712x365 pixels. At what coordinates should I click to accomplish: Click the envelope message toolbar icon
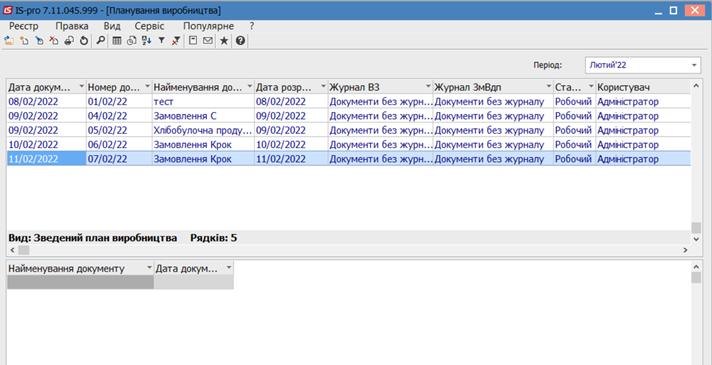(208, 41)
